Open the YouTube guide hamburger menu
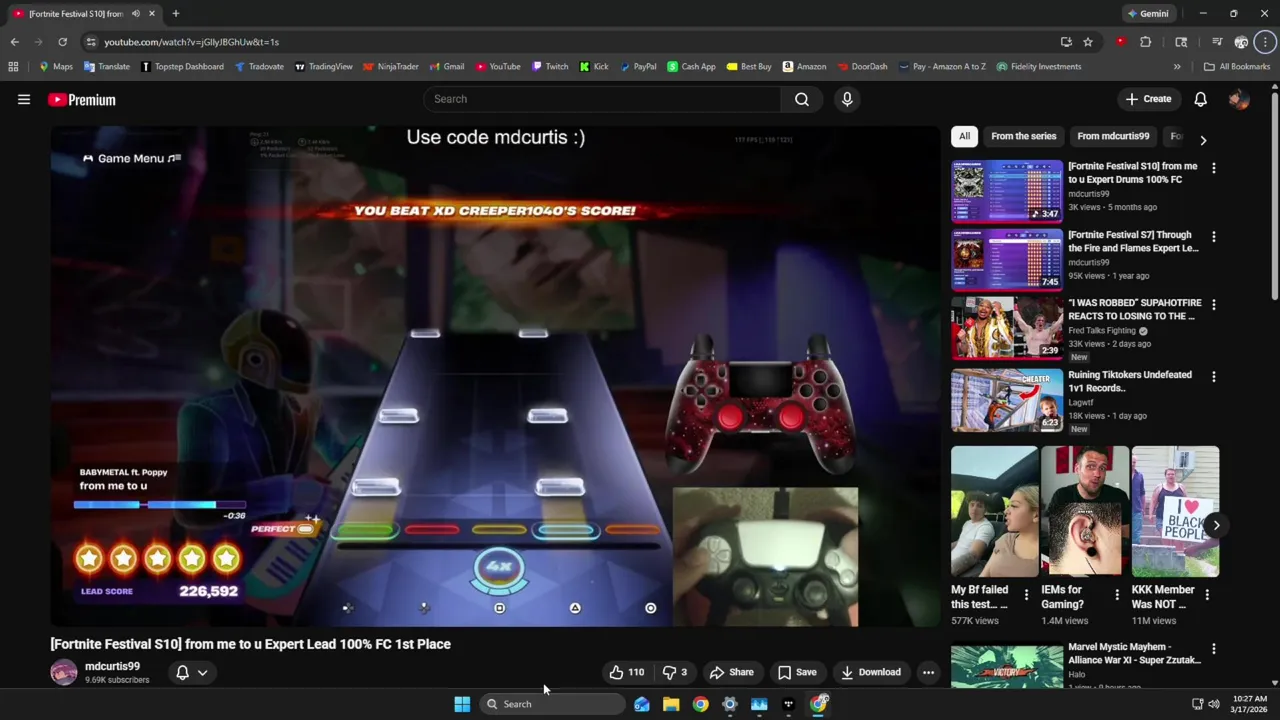1280x720 pixels. tap(24, 99)
